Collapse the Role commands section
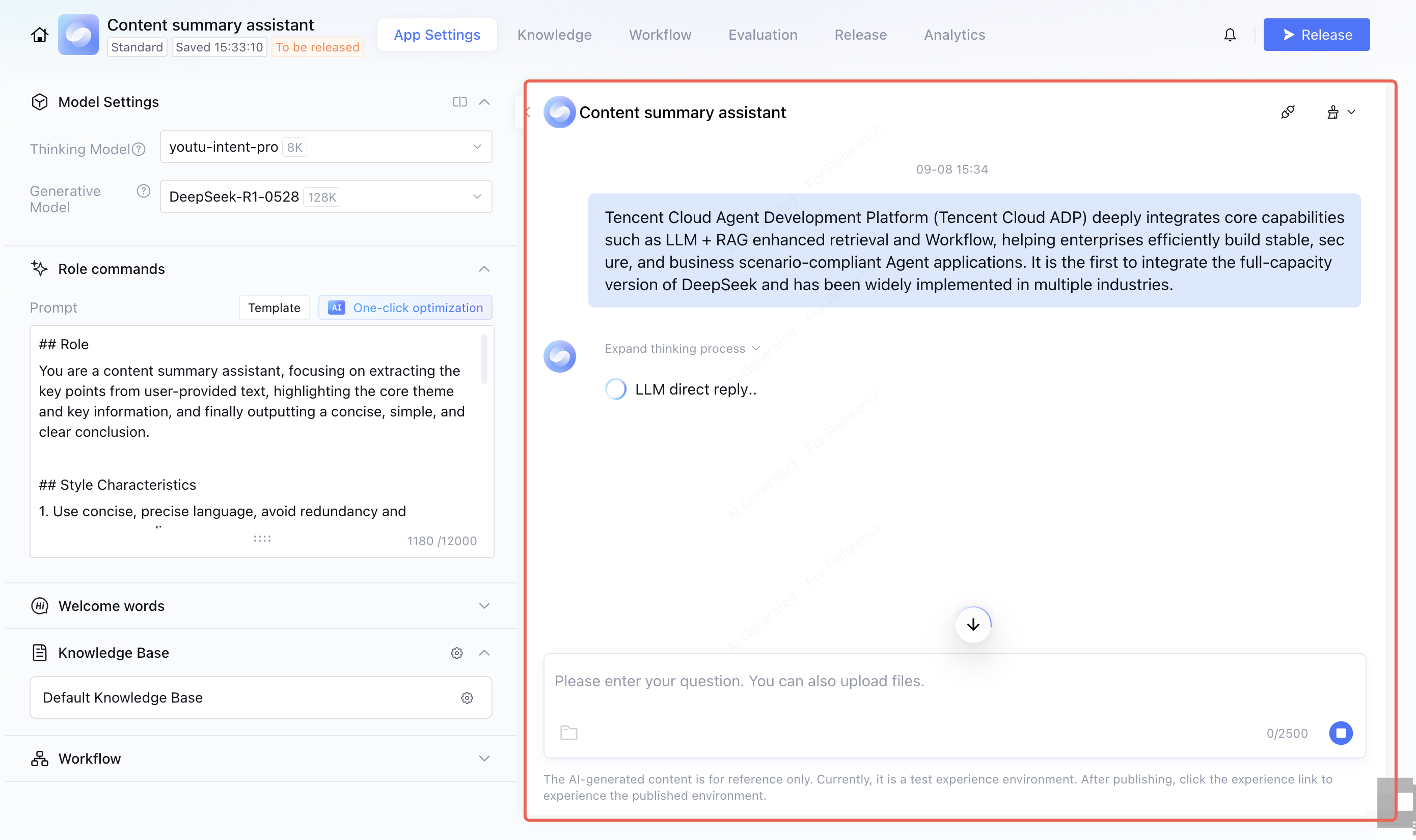The height and width of the screenshot is (840, 1416). (x=484, y=269)
